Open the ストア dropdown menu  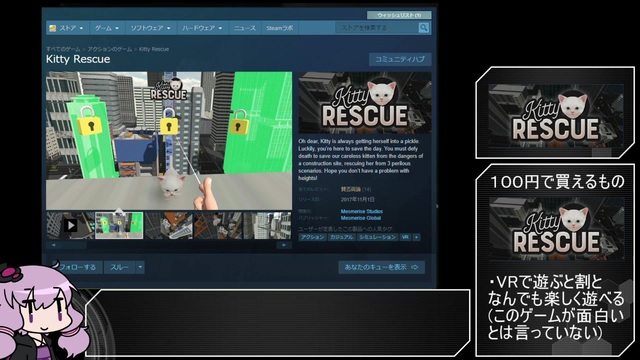coord(68,28)
